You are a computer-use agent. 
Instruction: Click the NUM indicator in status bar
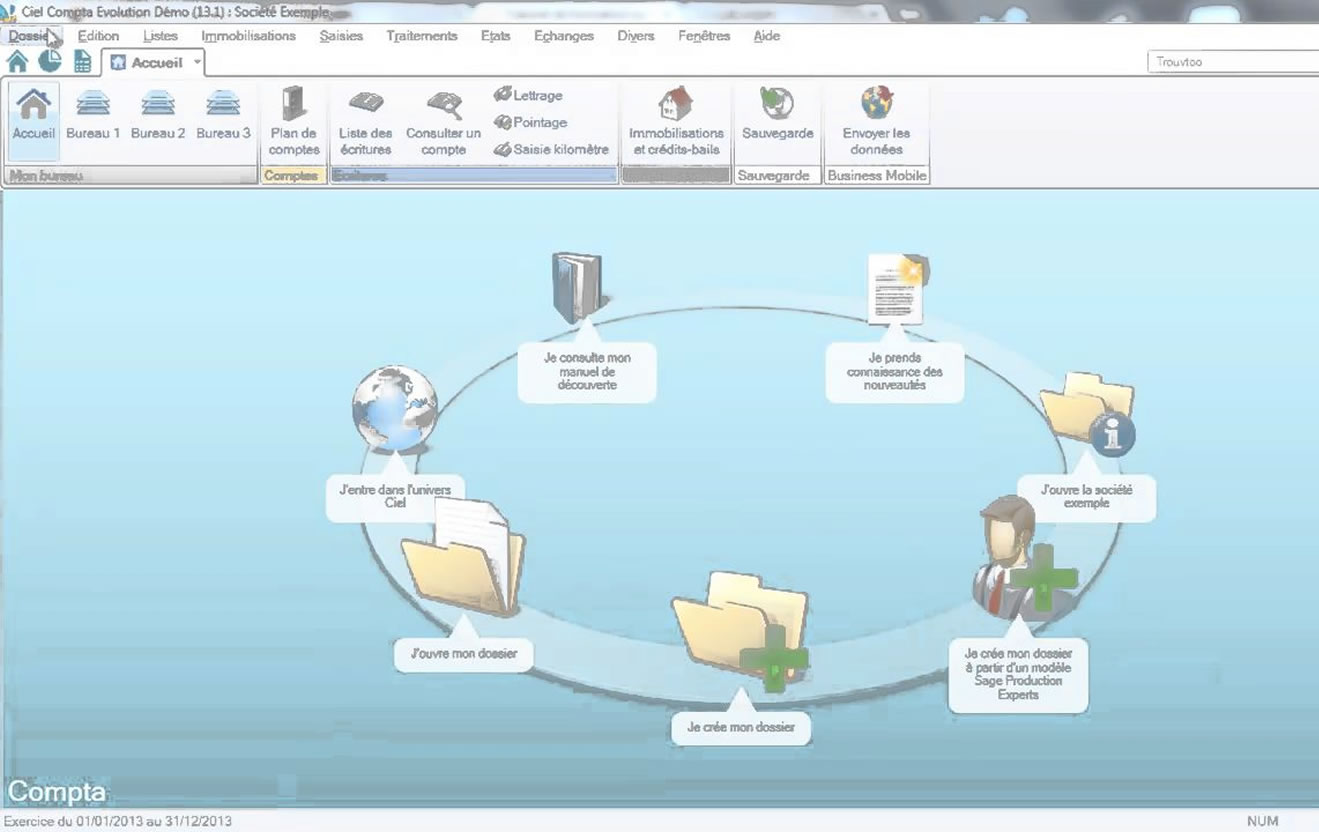pyautogui.click(x=1263, y=821)
